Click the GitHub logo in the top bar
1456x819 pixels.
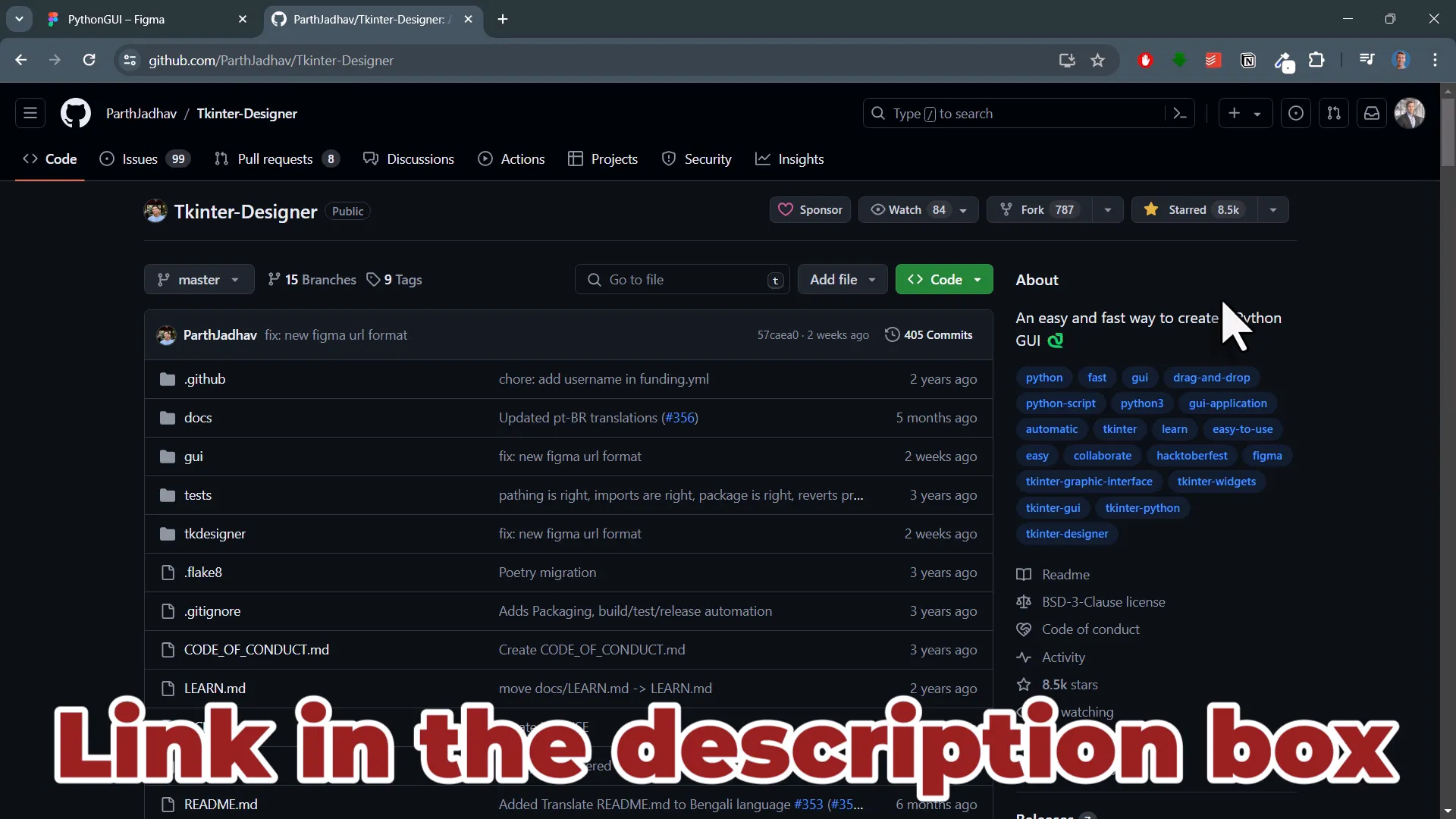(75, 113)
